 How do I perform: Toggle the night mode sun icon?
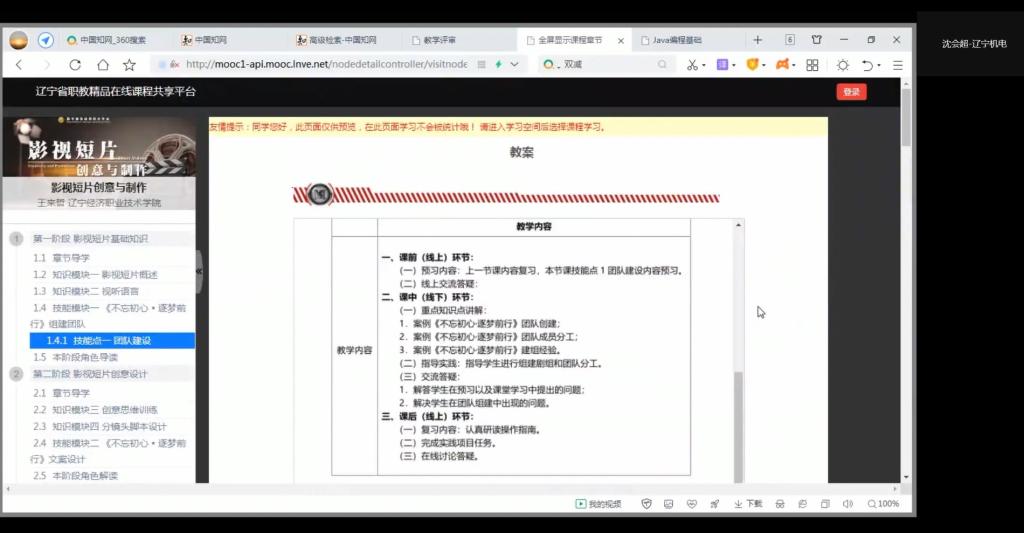843,65
